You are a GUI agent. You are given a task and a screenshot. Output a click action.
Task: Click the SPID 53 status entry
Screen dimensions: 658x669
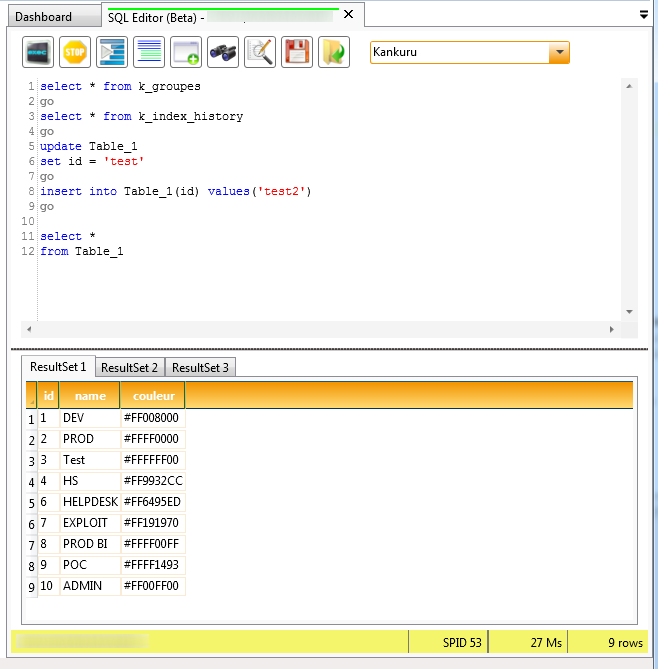pyautogui.click(x=462, y=643)
